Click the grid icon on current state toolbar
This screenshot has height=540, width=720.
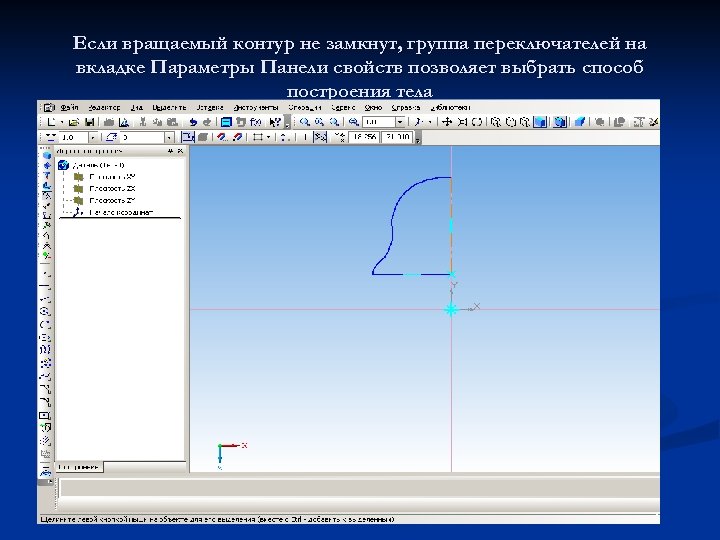pos(258,137)
